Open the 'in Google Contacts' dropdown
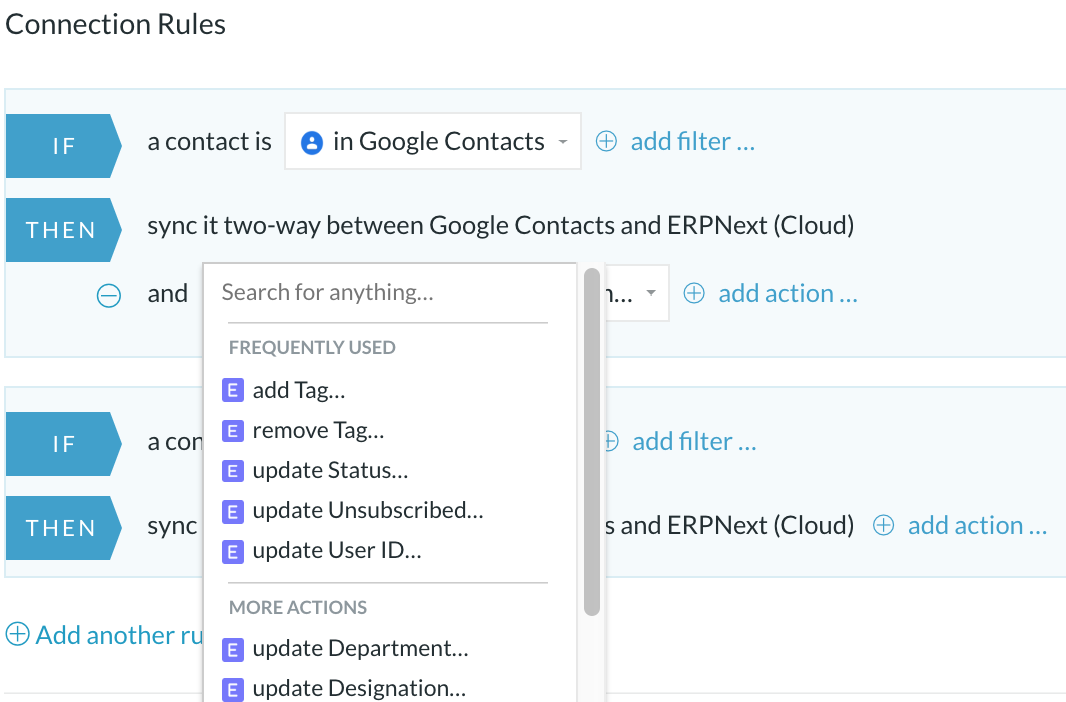Image resolution: width=1066 pixels, height=702 pixels. (432, 141)
